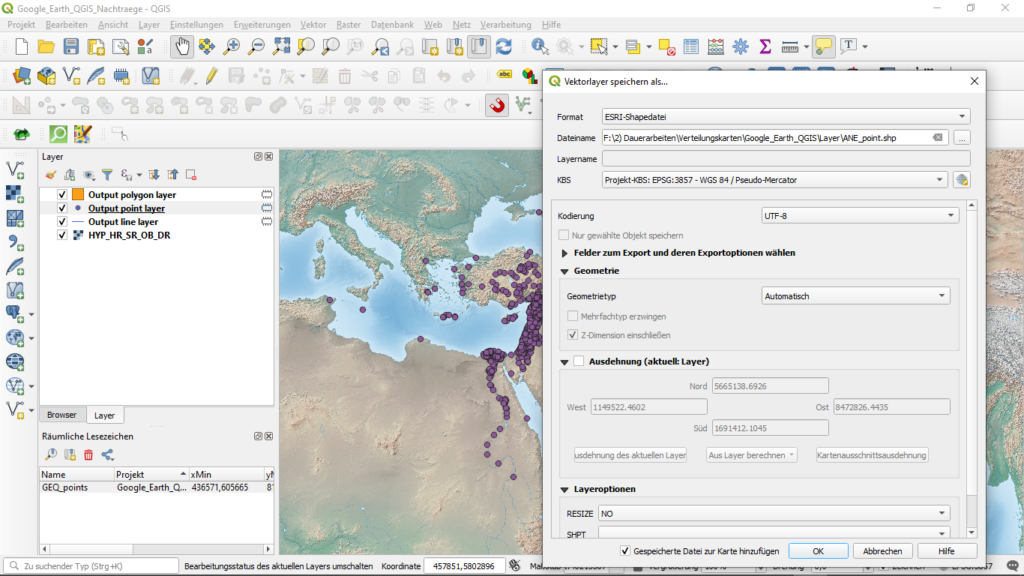Toggle the red magnet snapping icon

pyautogui.click(x=496, y=104)
